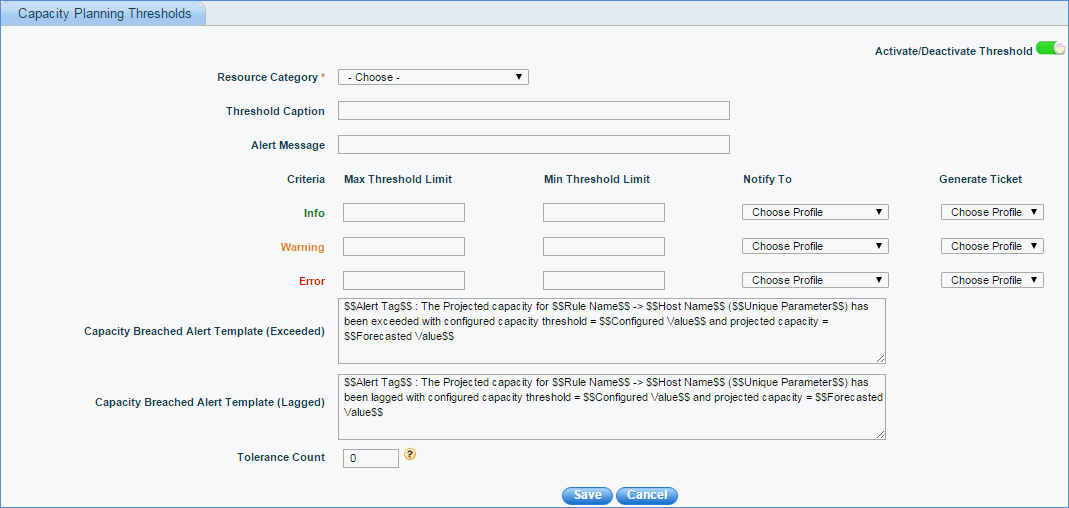Open the Info Generate Ticket dropdown

[x=992, y=212]
